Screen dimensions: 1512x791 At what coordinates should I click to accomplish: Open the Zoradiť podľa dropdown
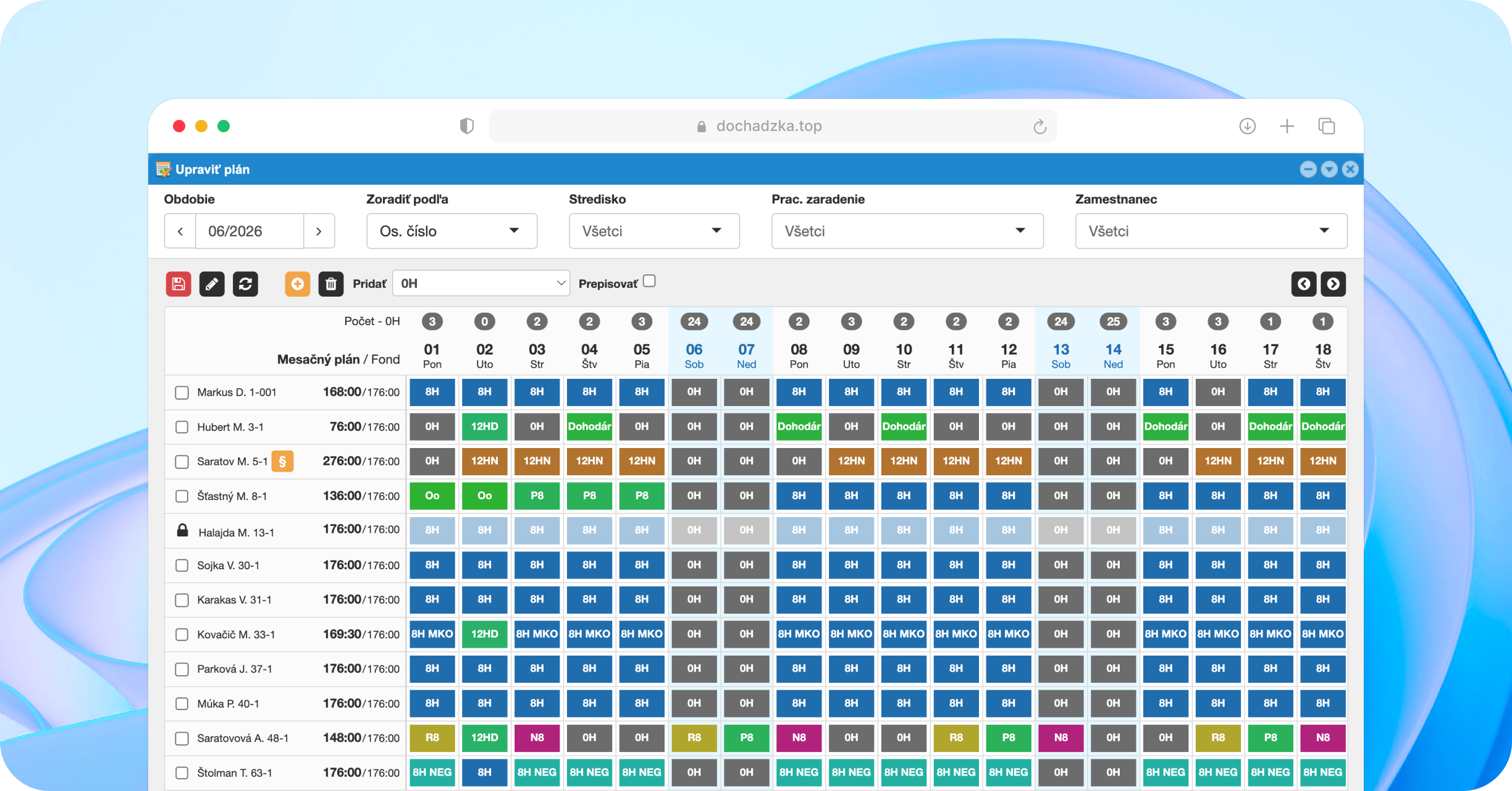pyautogui.click(x=451, y=231)
